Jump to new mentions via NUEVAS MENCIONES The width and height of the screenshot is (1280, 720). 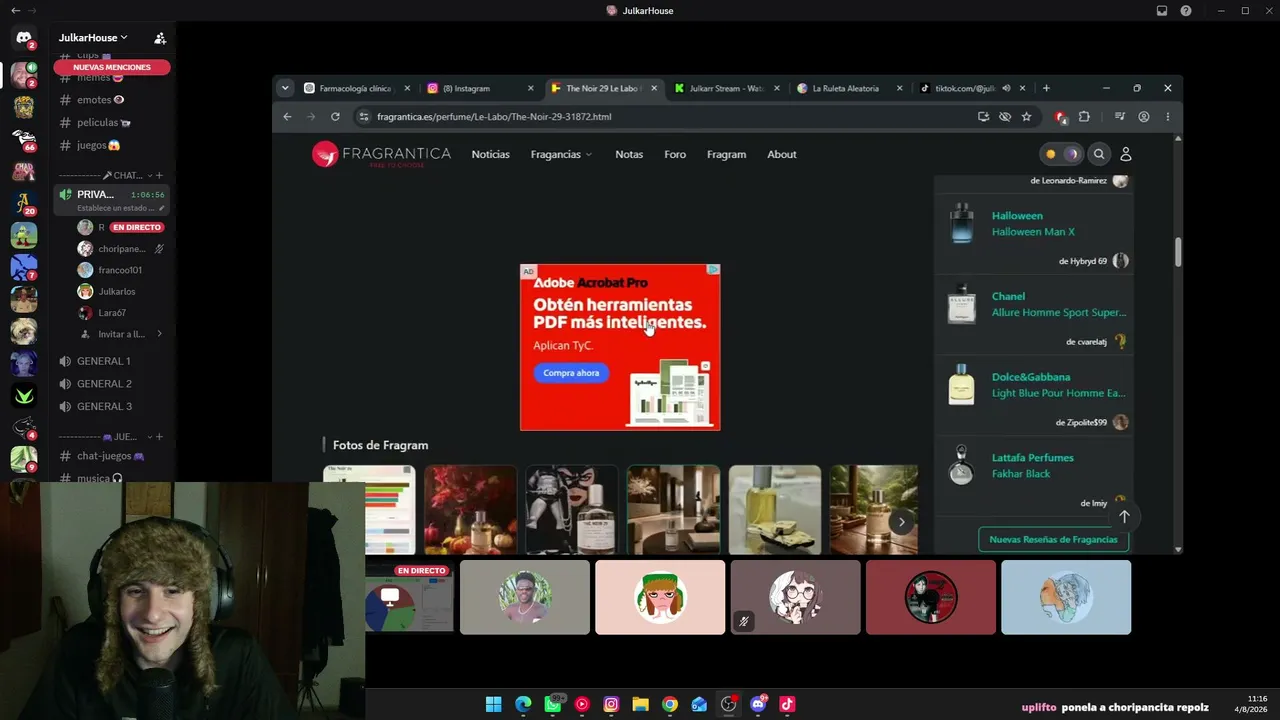click(112, 67)
